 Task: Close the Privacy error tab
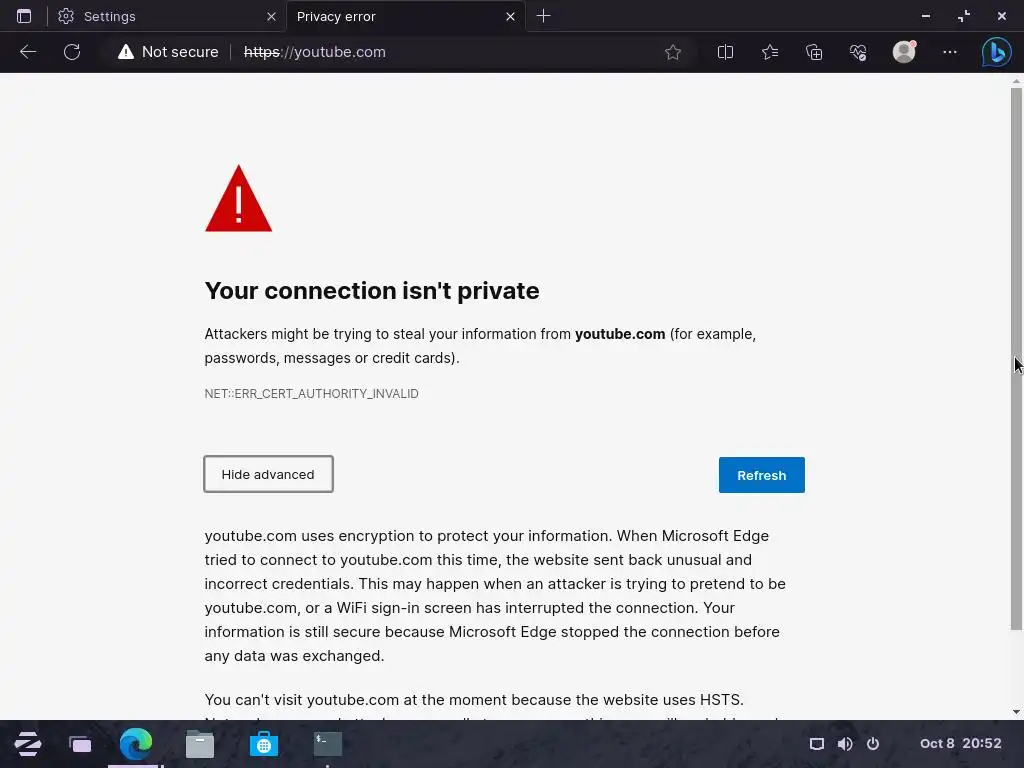(511, 16)
